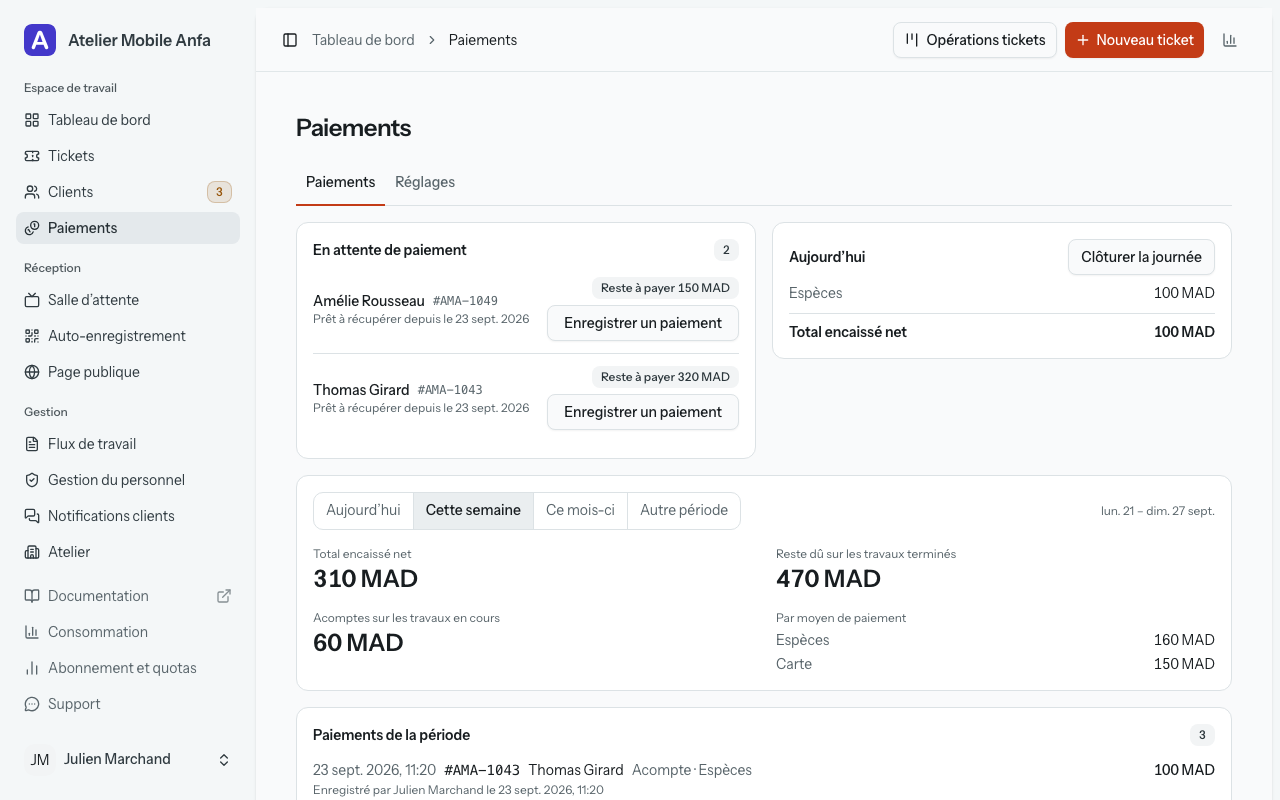Click the Clients people icon

32,192
